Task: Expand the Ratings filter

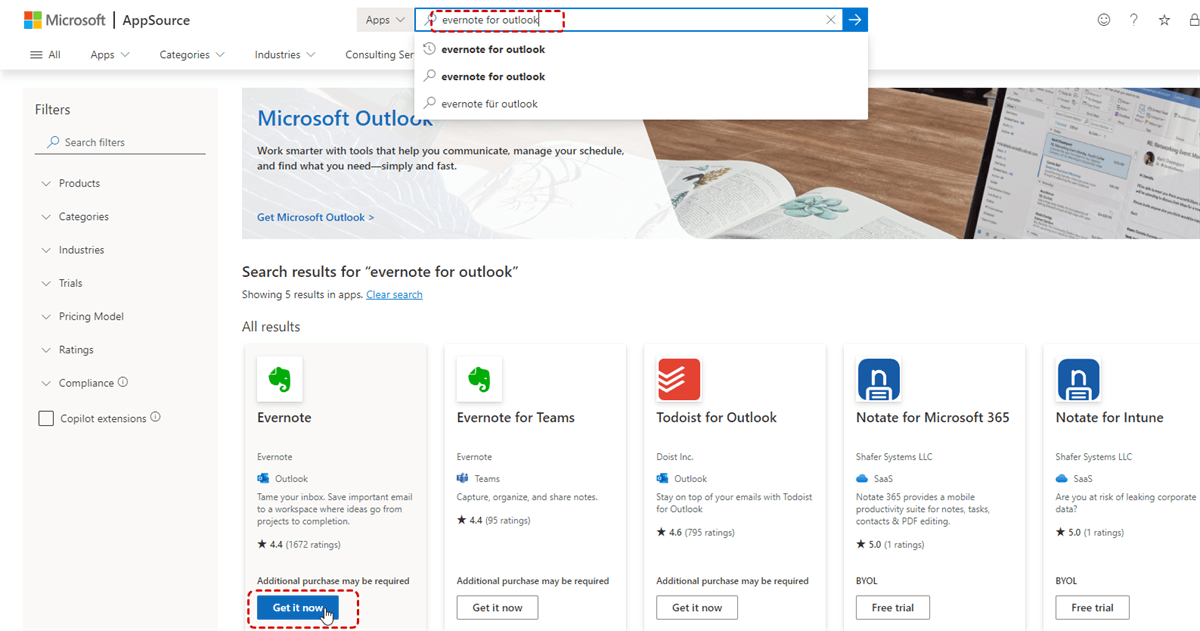Action: pos(67,350)
